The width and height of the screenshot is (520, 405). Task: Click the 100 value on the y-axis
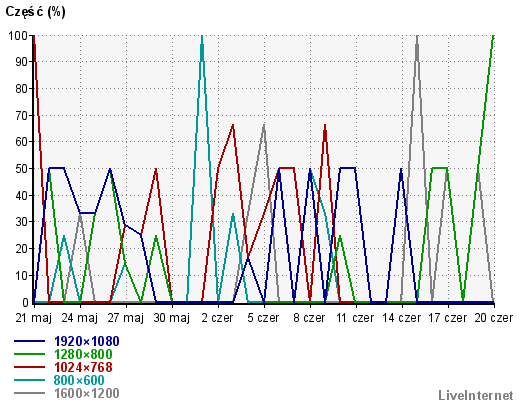coord(18,35)
